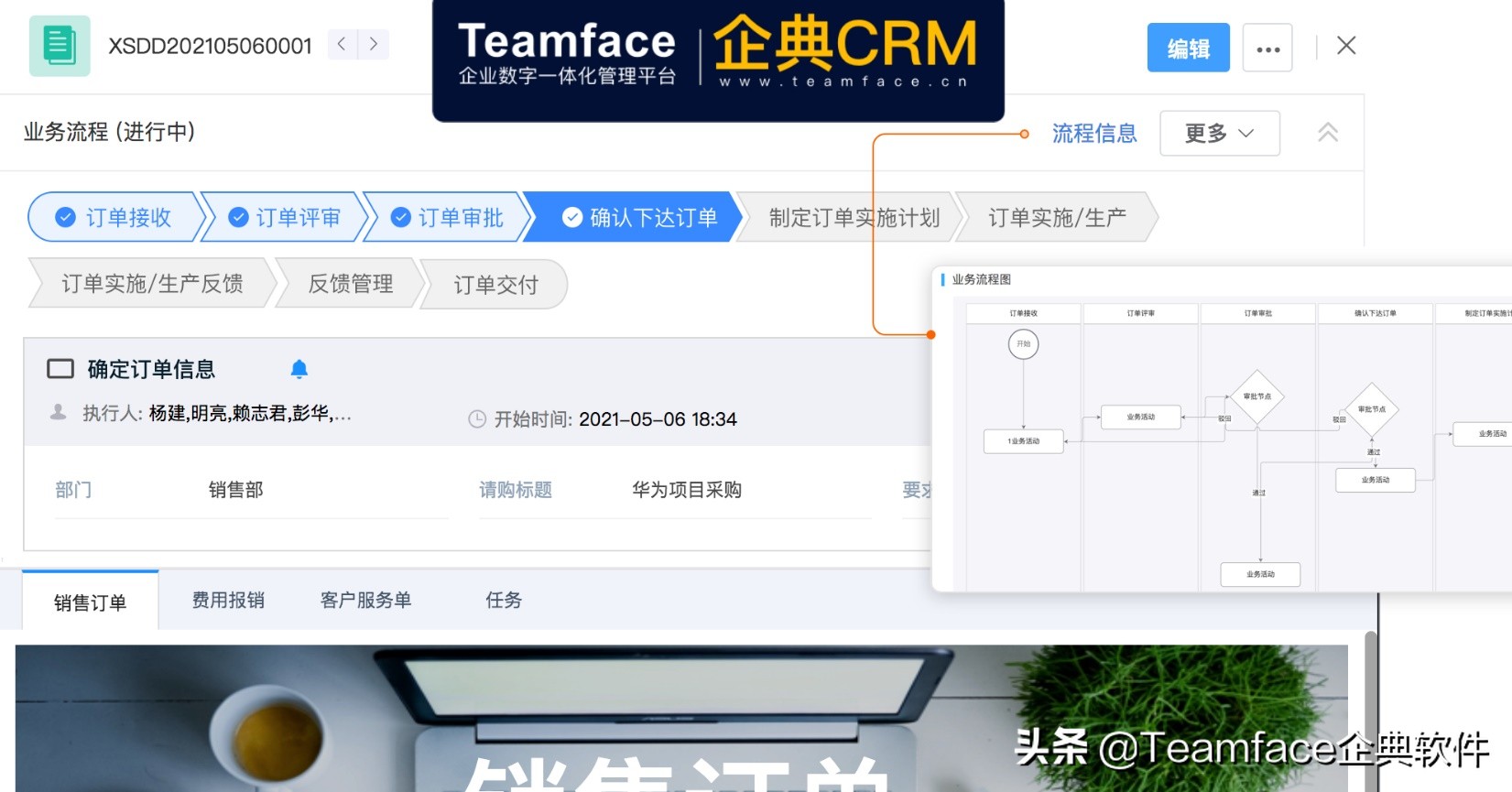
Task: Switch to the 费用报销 tab
Action: pos(228,600)
